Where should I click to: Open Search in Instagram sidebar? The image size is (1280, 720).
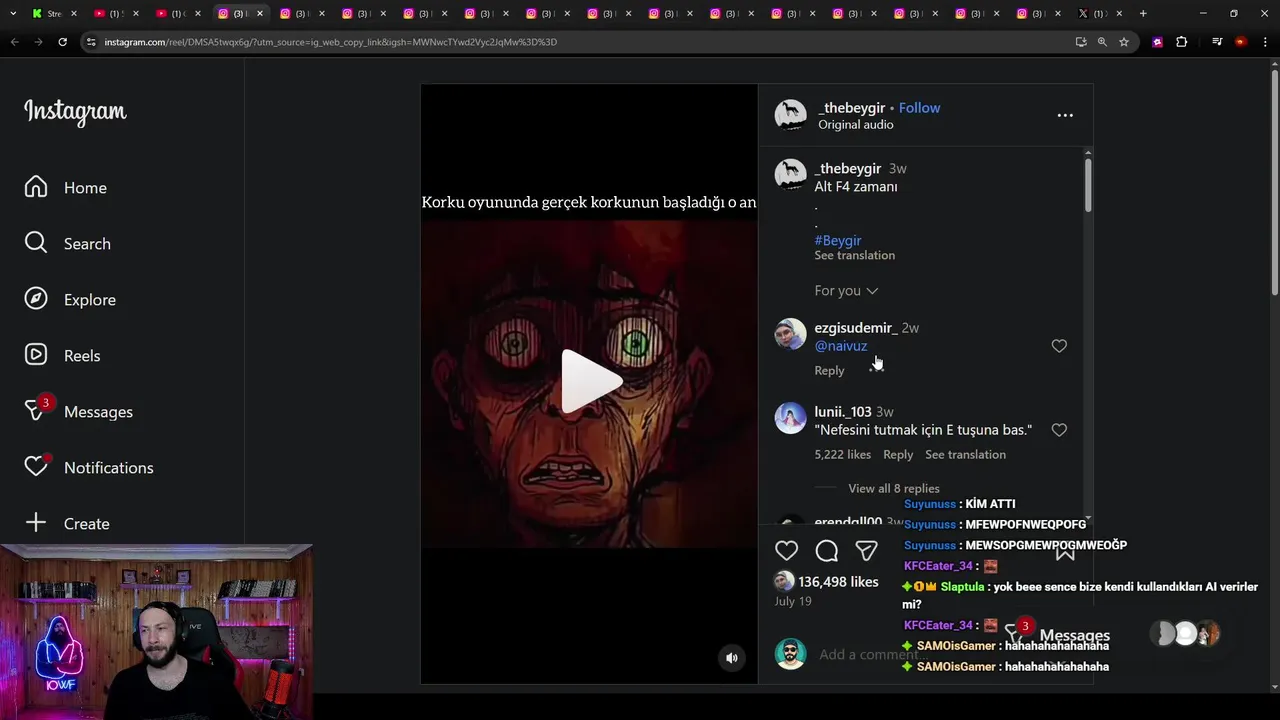[x=68, y=244]
